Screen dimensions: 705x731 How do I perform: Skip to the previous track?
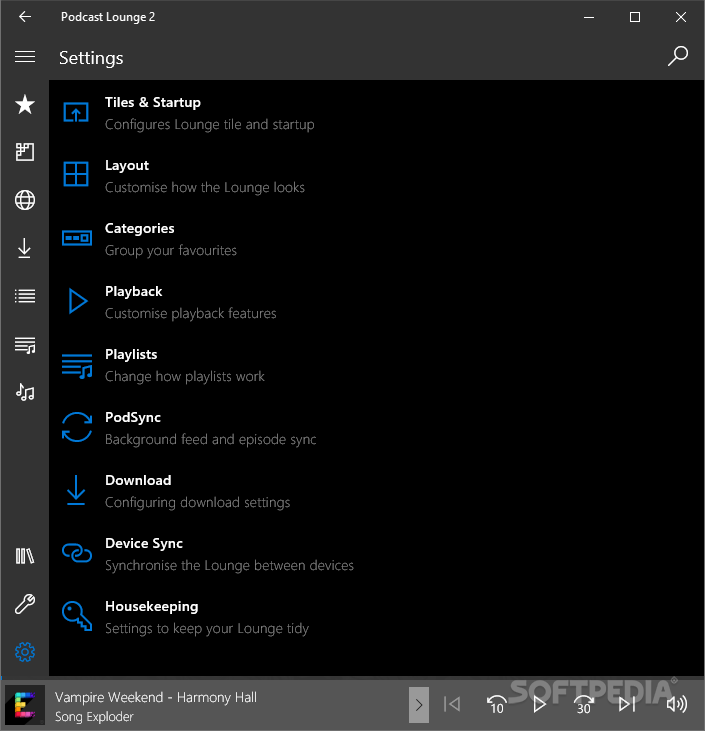point(452,704)
